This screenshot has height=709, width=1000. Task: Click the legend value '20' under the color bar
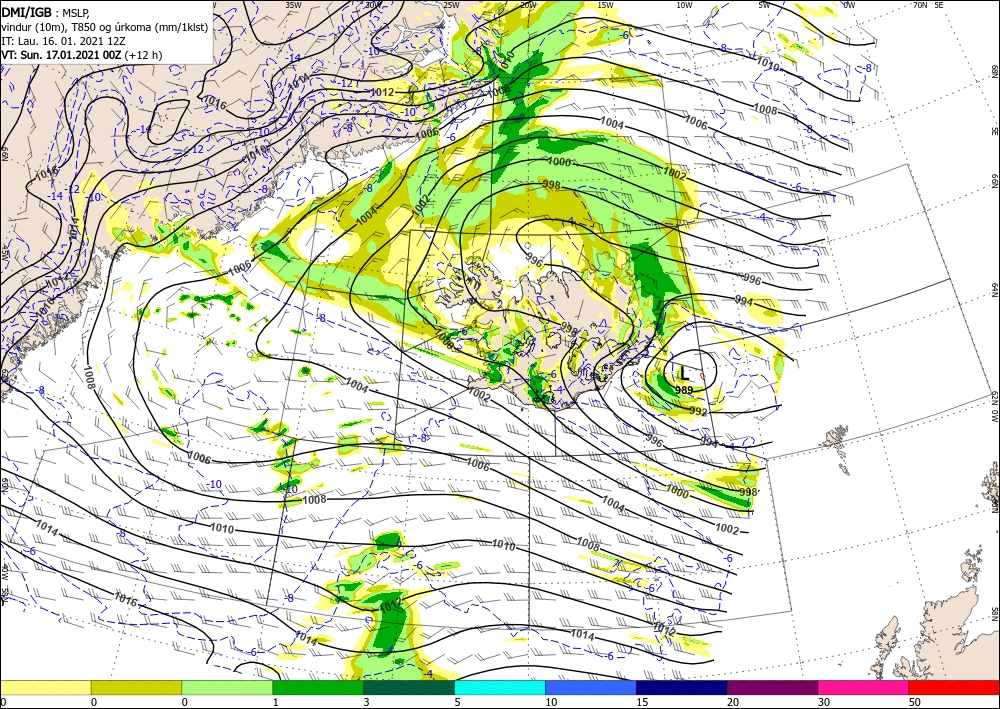[733, 703]
